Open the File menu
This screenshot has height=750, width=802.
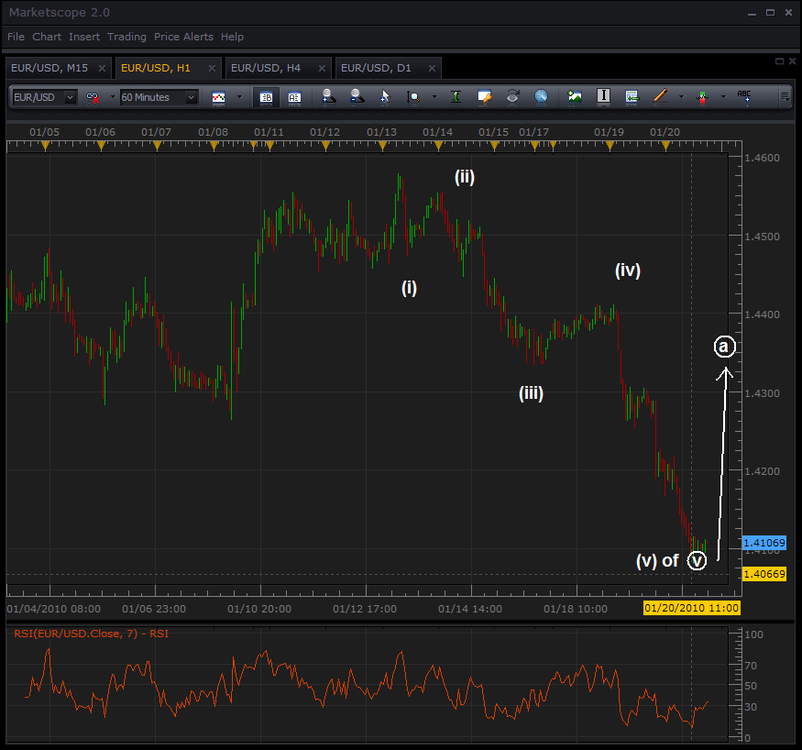[16, 37]
